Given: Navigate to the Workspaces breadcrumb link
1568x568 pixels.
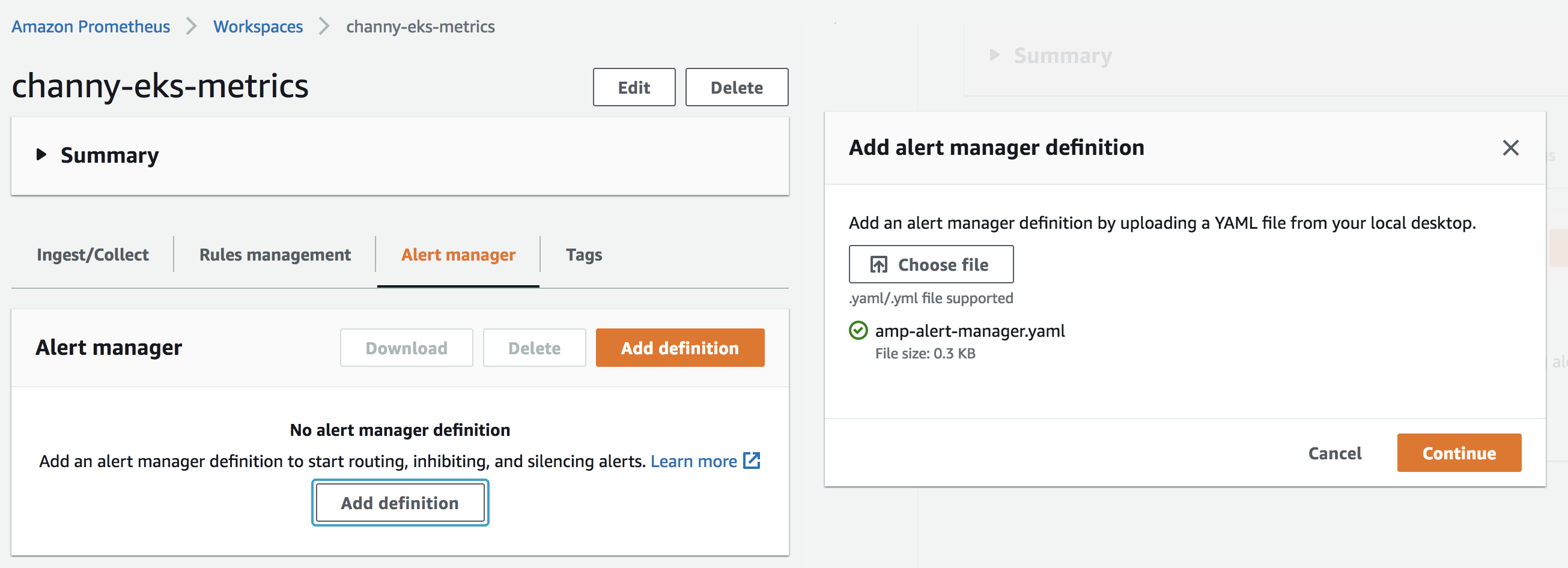Looking at the screenshot, I should pyautogui.click(x=258, y=26).
